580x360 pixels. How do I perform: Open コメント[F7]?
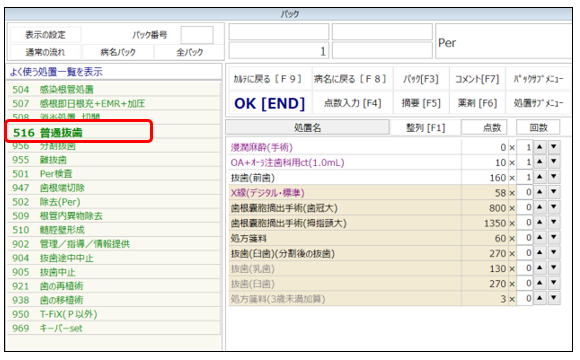pyautogui.click(x=477, y=79)
